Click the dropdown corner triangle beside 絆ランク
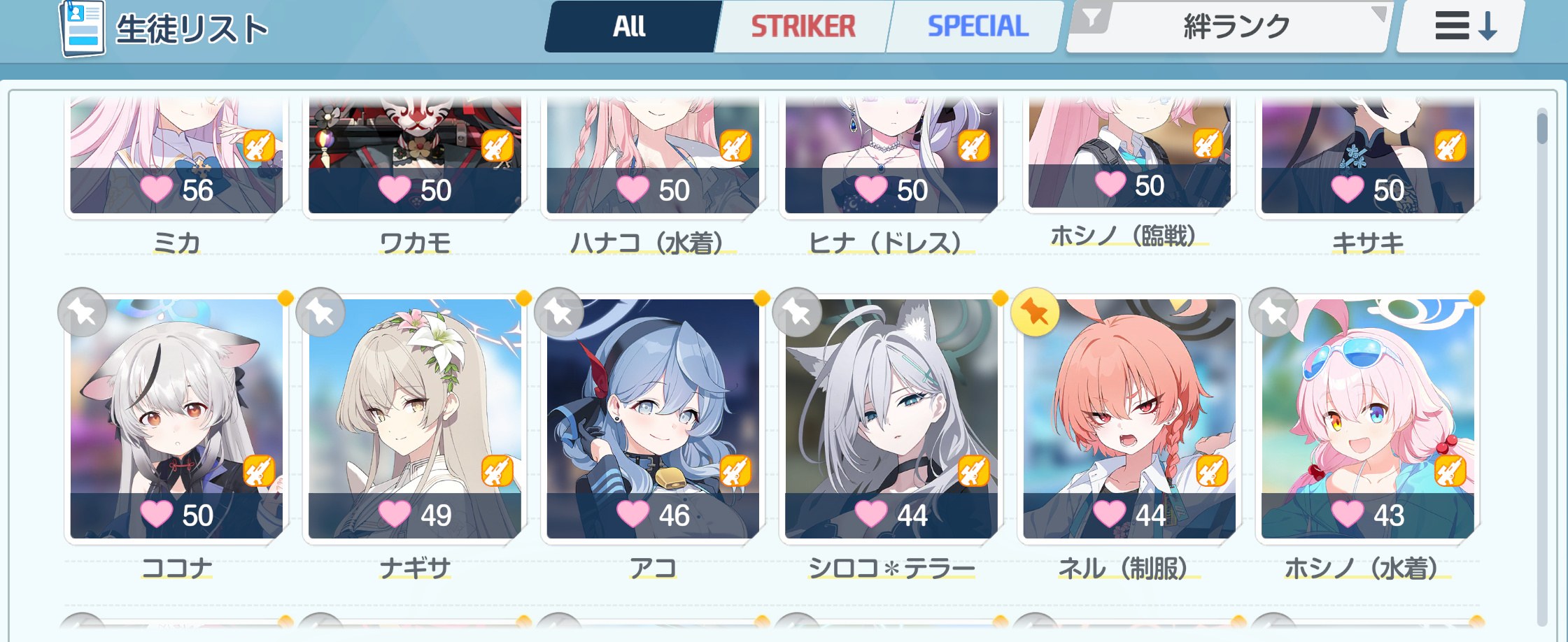Viewport: 1568px width, 642px height. (1378, 14)
